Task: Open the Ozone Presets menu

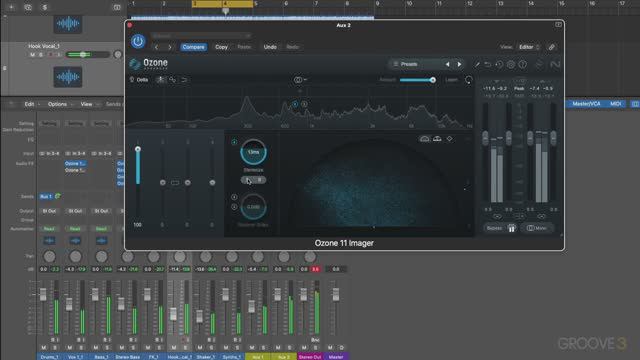Action: 409,64
